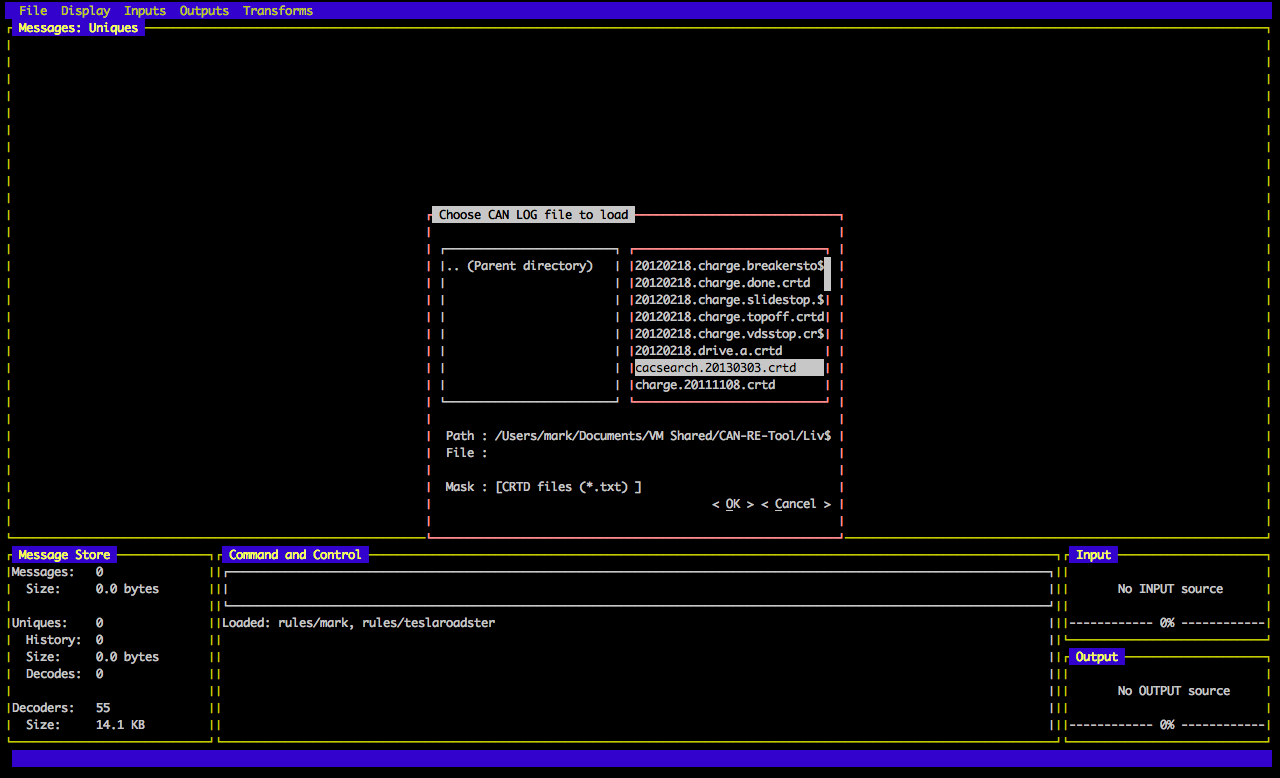1280x778 pixels.
Task: Open the Outputs menu
Action: point(204,11)
